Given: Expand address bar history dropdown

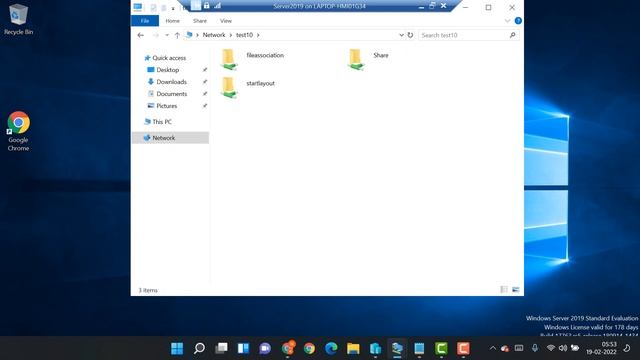Looking at the screenshot, I should click(401, 35).
